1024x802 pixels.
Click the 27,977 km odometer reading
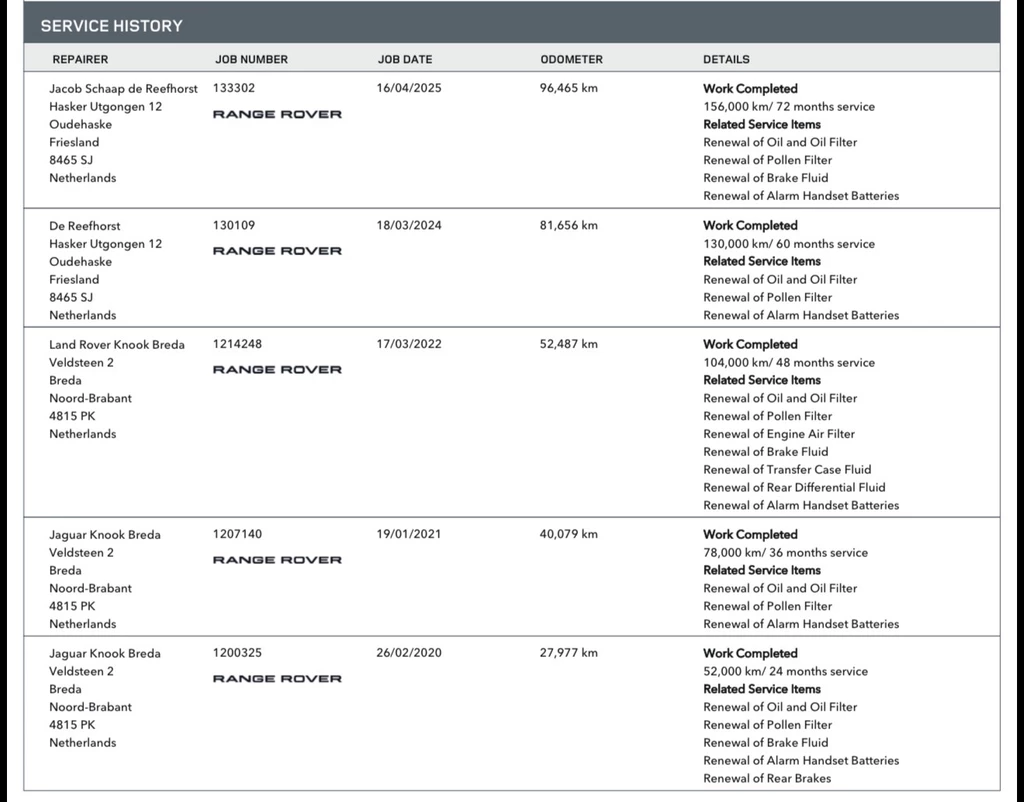pos(568,653)
